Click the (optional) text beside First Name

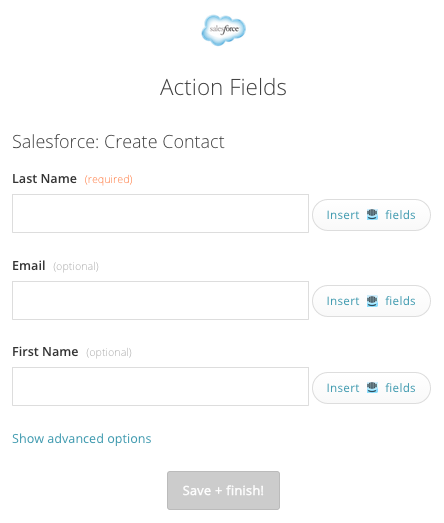point(109,353)
